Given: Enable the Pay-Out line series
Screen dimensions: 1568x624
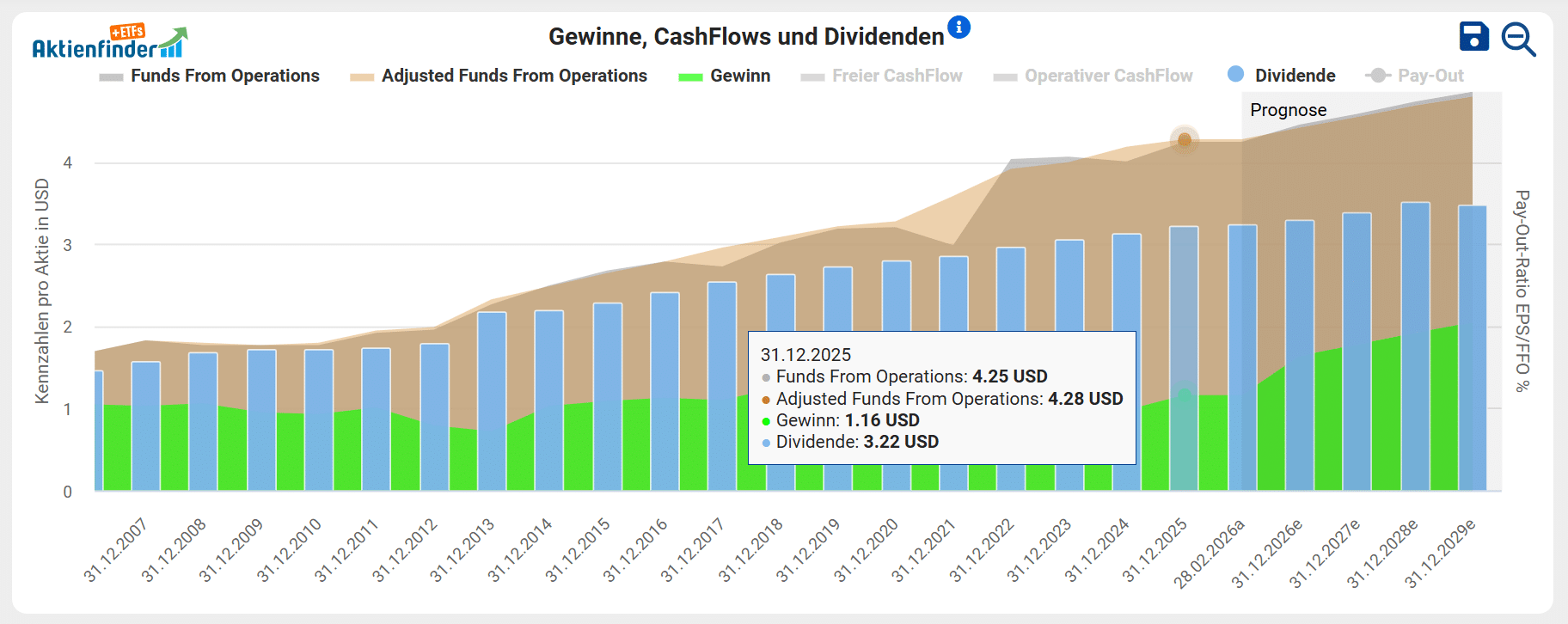Looking at the screenshot, I should click(1430, 76).
